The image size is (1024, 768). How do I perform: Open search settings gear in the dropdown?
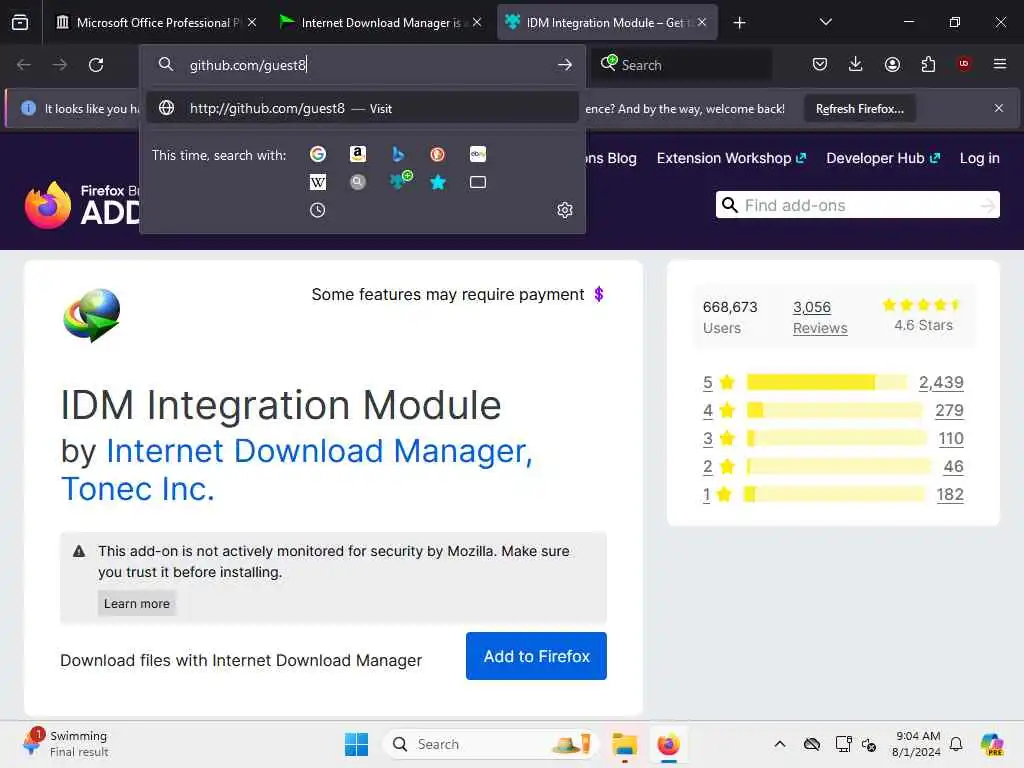point(565,210)
